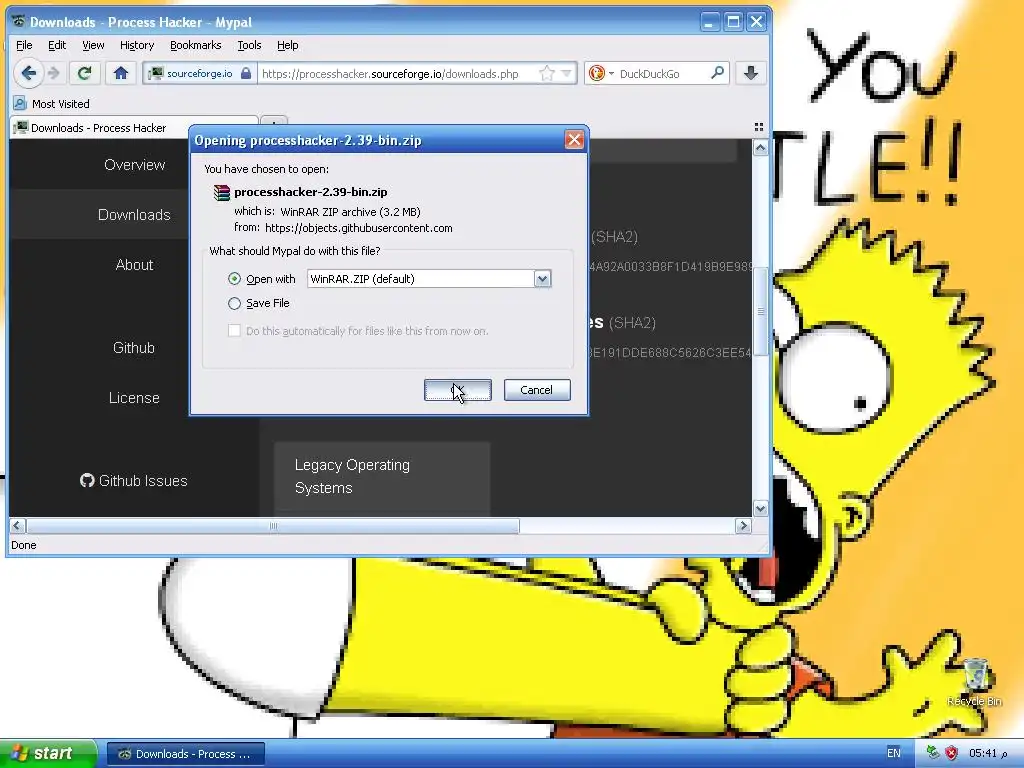Cancel the file opening dialog
Viewport: 1024px width, 768px height.
coord(537,390)
